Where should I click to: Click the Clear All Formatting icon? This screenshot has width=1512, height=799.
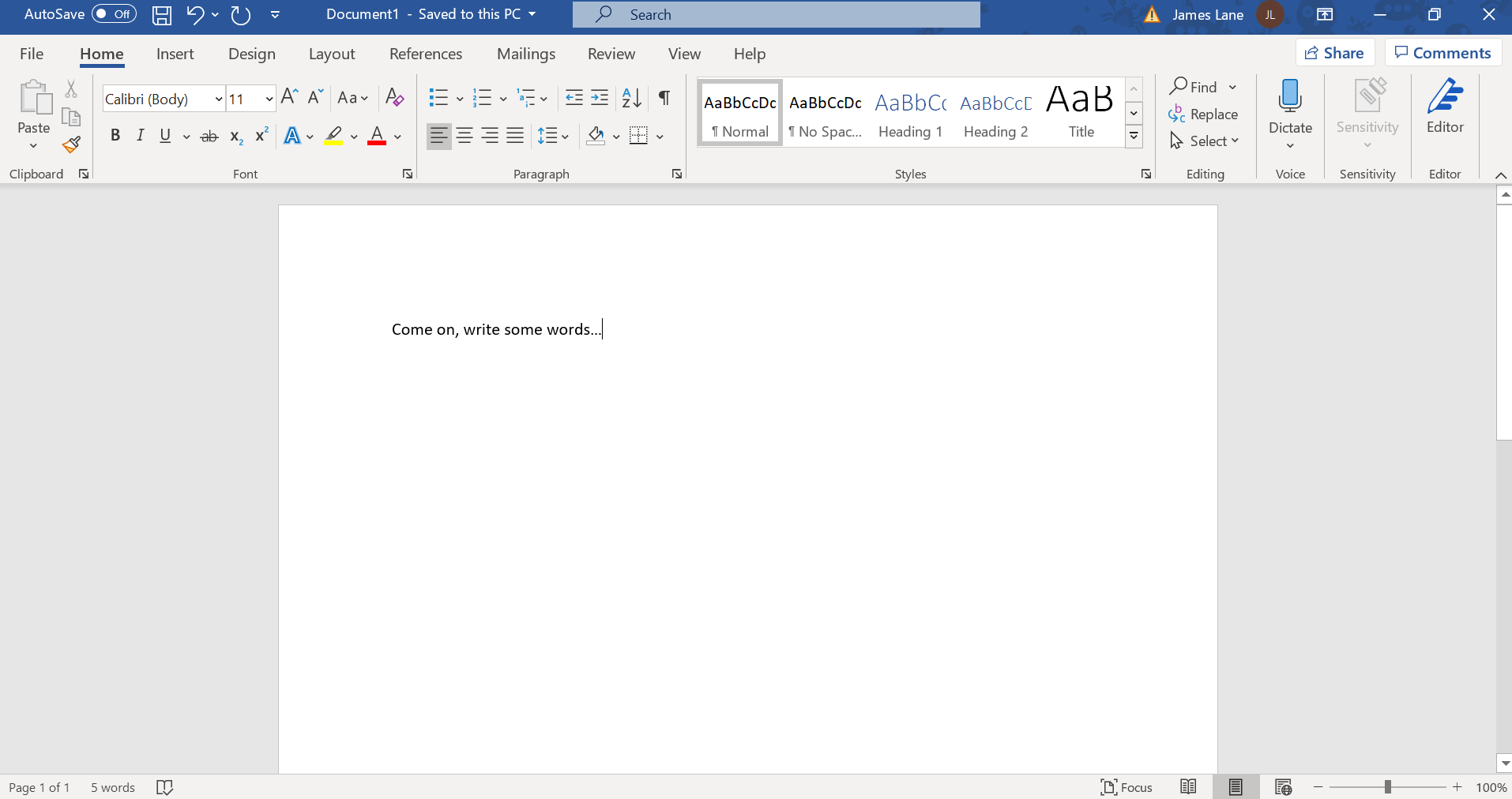[394, 98]
